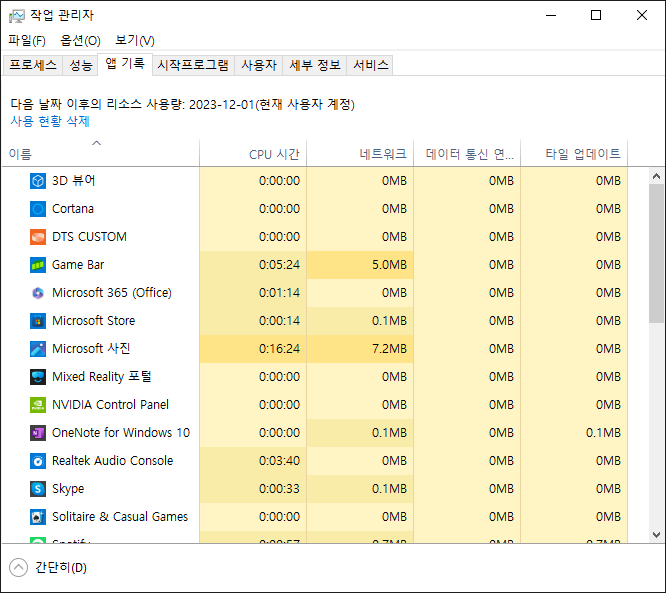Switch to the 시작프로그램 tab
The width and height of the screenshot is (666, 593).
click(193, 65)
